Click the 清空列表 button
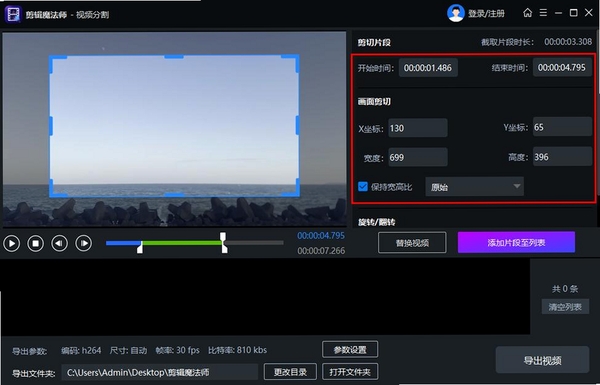 click(565, 307)
